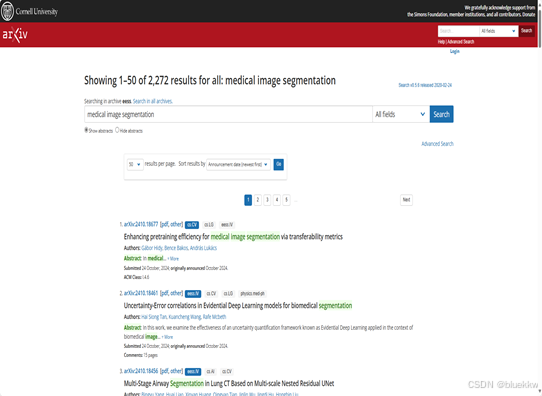Click the Next page button

pyautogui.click(x=406, y=200)
